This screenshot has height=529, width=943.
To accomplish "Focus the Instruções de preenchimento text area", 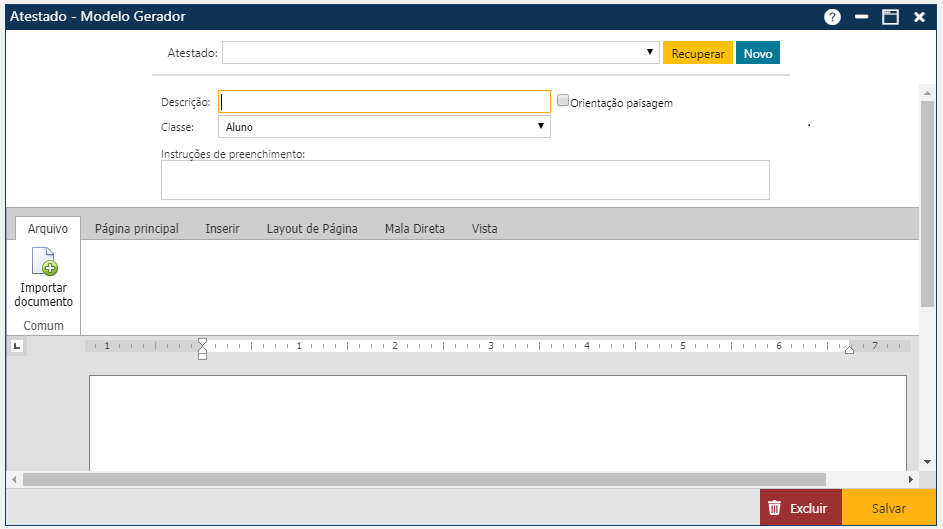I will (x=465, y=180).
